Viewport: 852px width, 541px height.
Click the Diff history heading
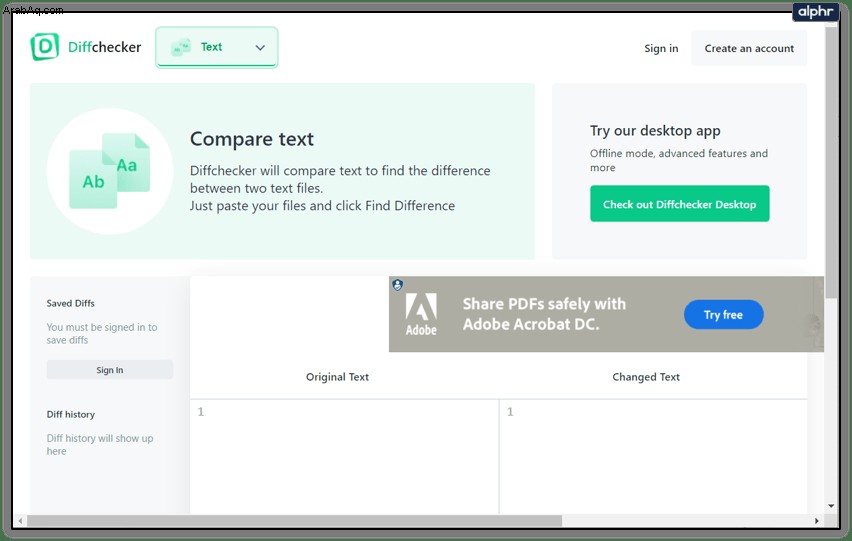point(71,414)
